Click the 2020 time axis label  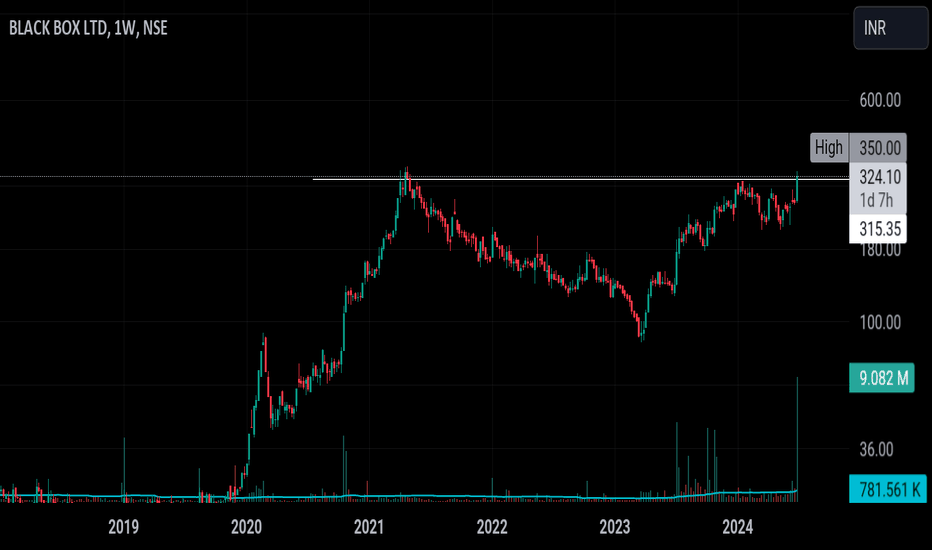pyautogui.click(x=246, y=527)
